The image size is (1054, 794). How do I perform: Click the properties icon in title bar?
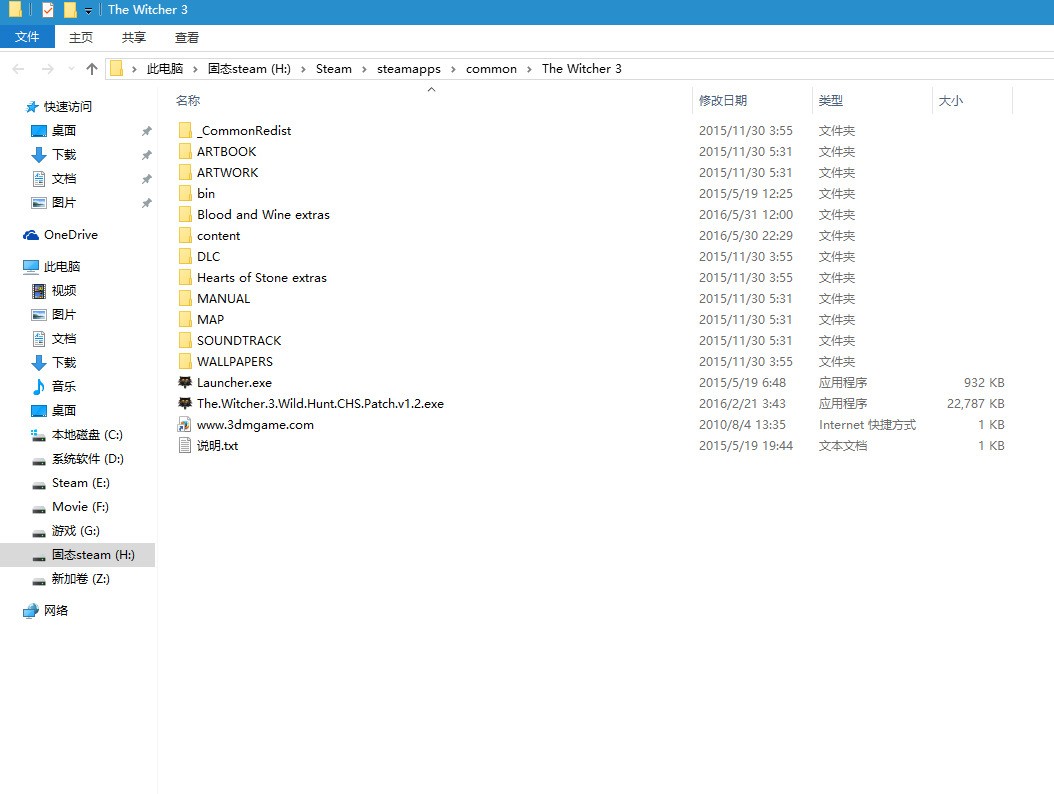[48, 10]
